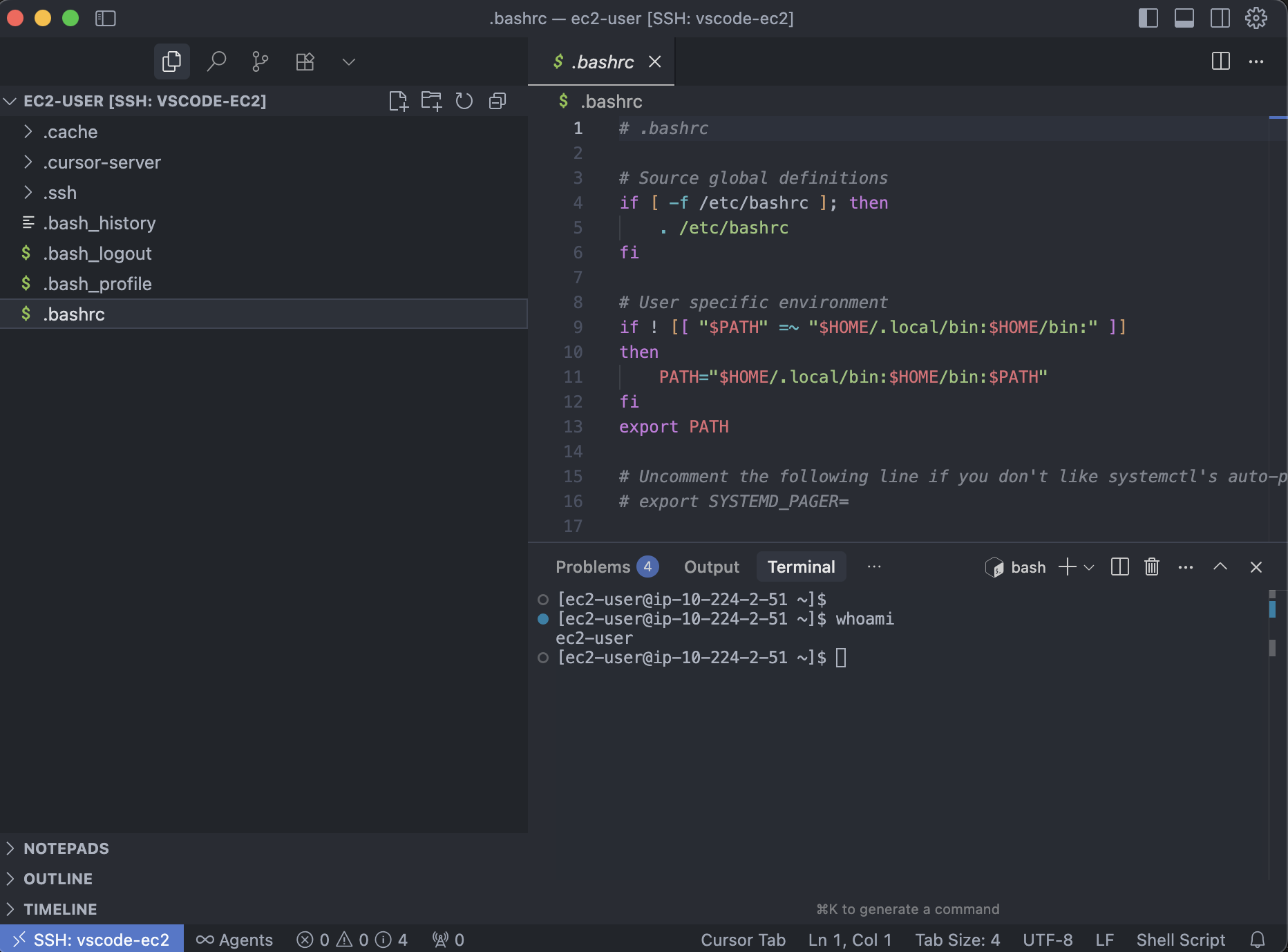Open the .bash_profile file
The image size is (1288, 952).
(x=264, y=284)
